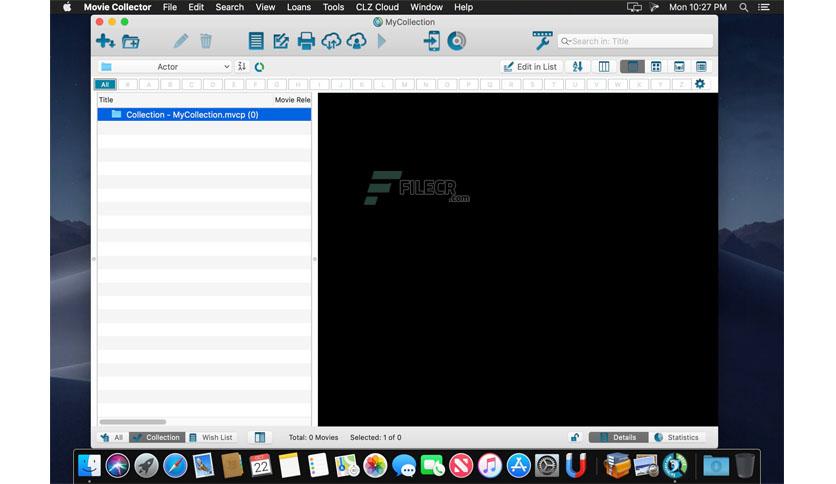Switch to the Wish List tab
Viewport: 836px width, 484px height.
click(x=212, y=437)
